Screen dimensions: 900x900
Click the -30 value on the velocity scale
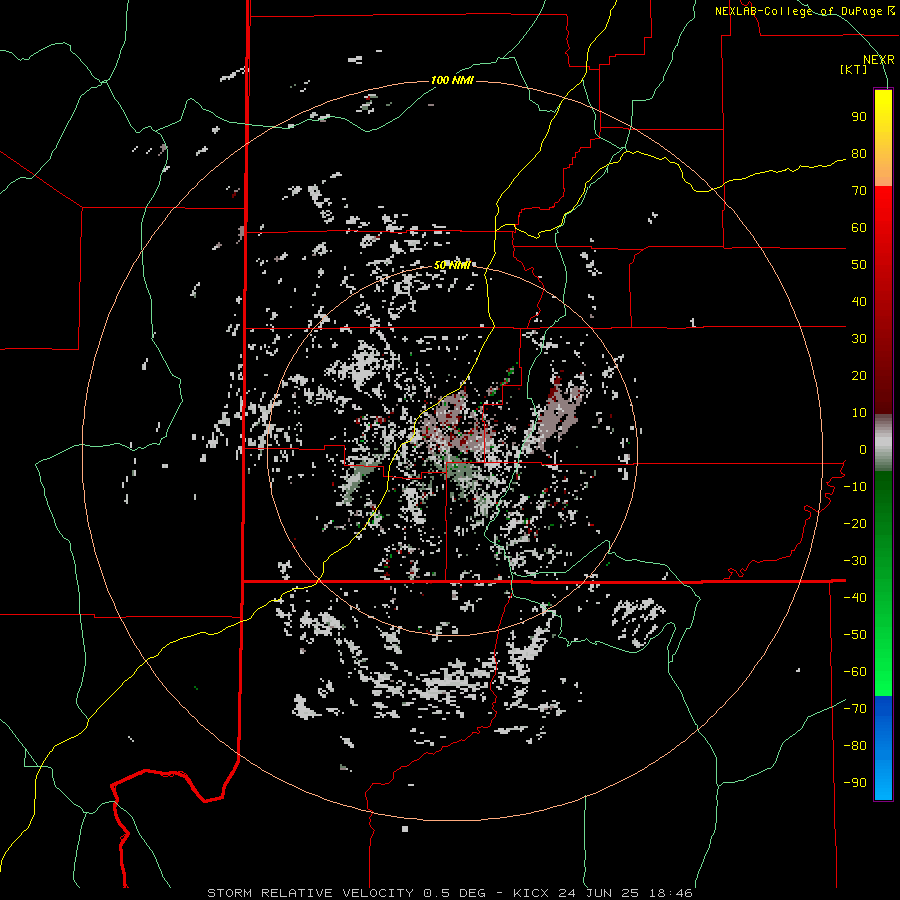click(855, 561)
